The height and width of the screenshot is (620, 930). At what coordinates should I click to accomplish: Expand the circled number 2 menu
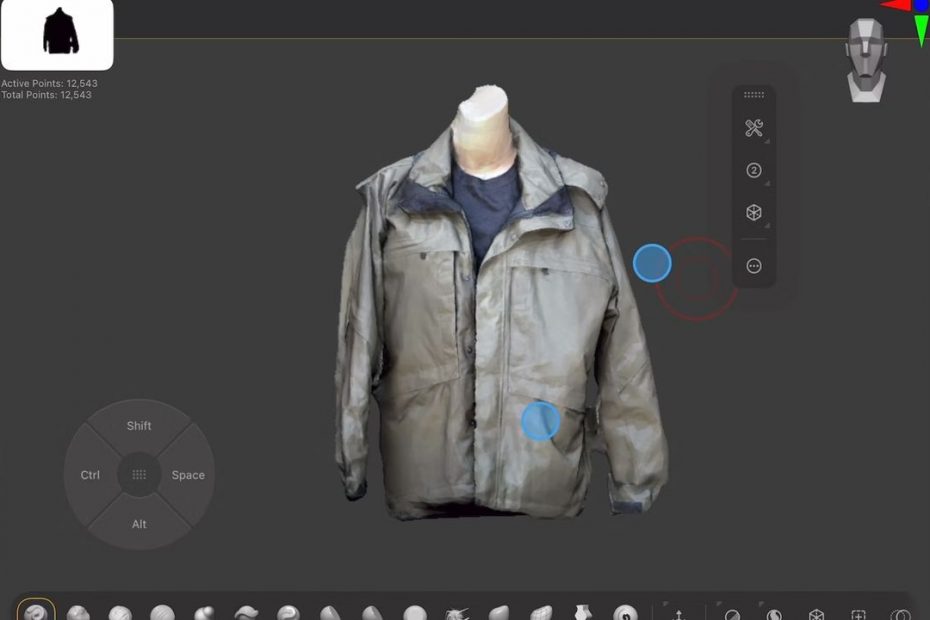point(754,171)
